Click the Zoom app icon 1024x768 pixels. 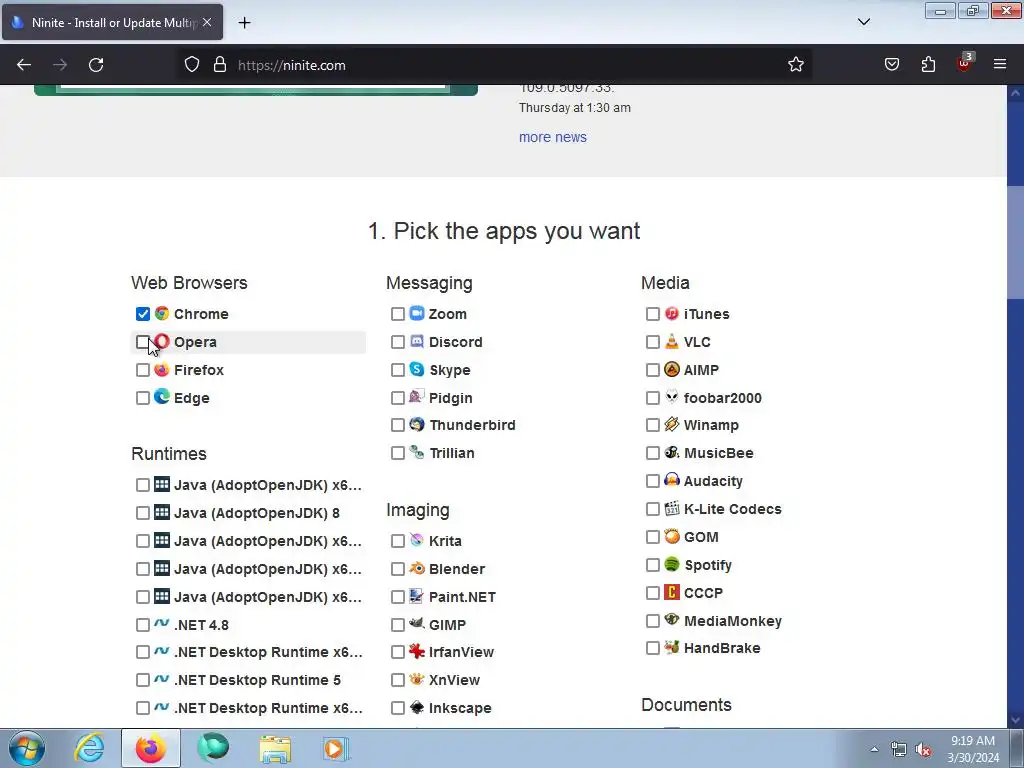[x=417, y=313]
